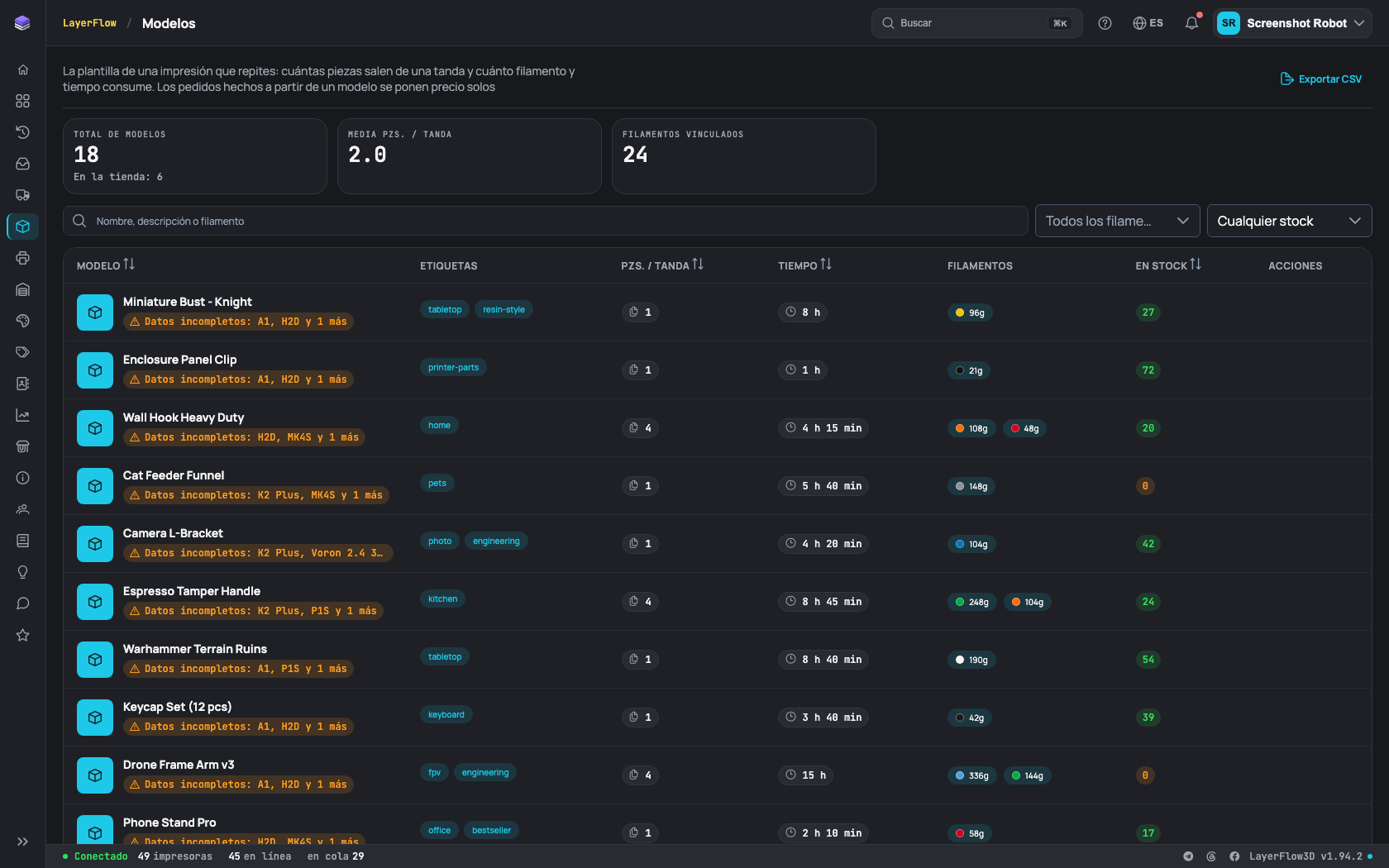
Task: Open the home icon in sidebar
Action: [22, 69]
